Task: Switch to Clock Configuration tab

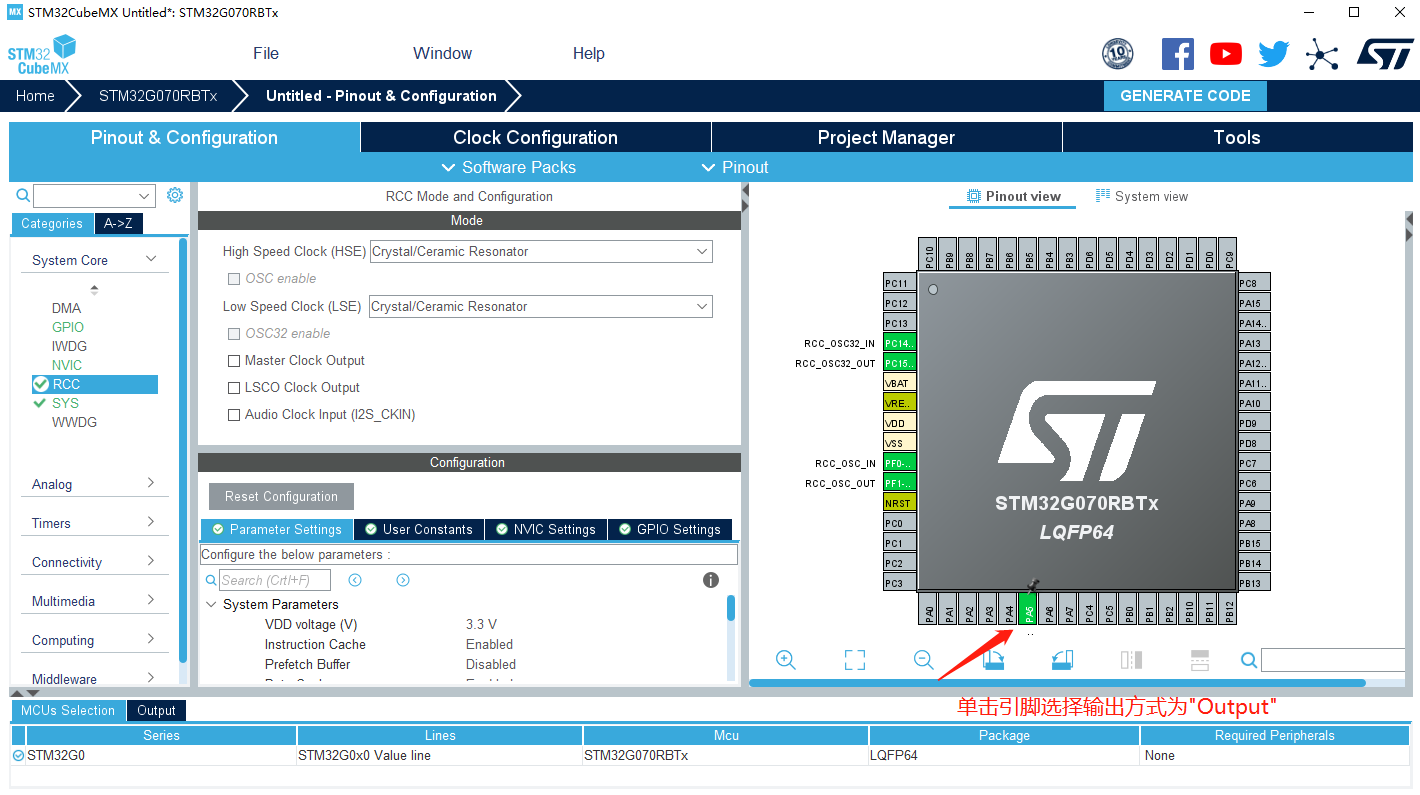Action: (x=535, y=138)
